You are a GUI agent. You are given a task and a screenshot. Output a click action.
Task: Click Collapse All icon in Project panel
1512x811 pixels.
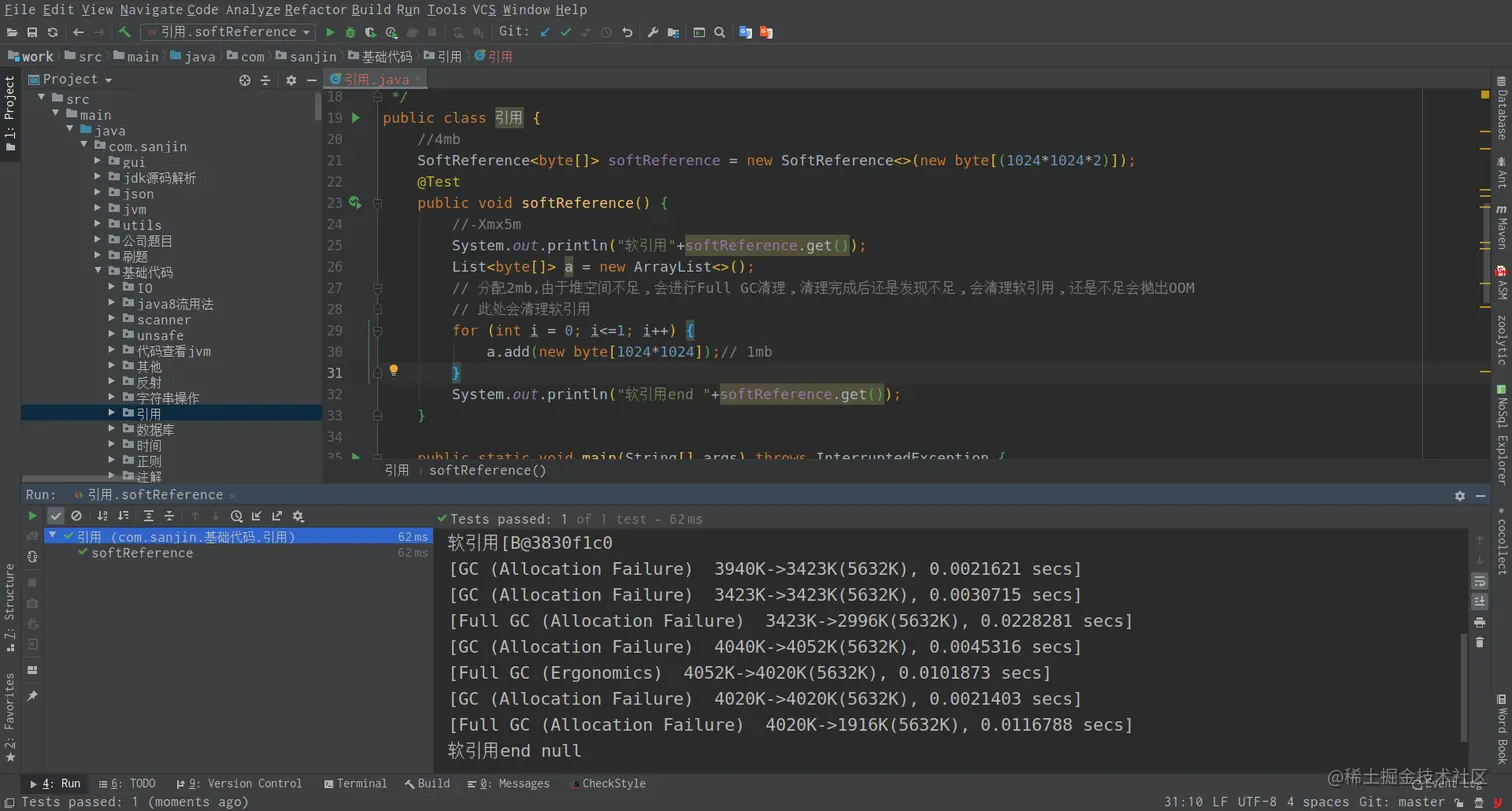pos(266,80)
